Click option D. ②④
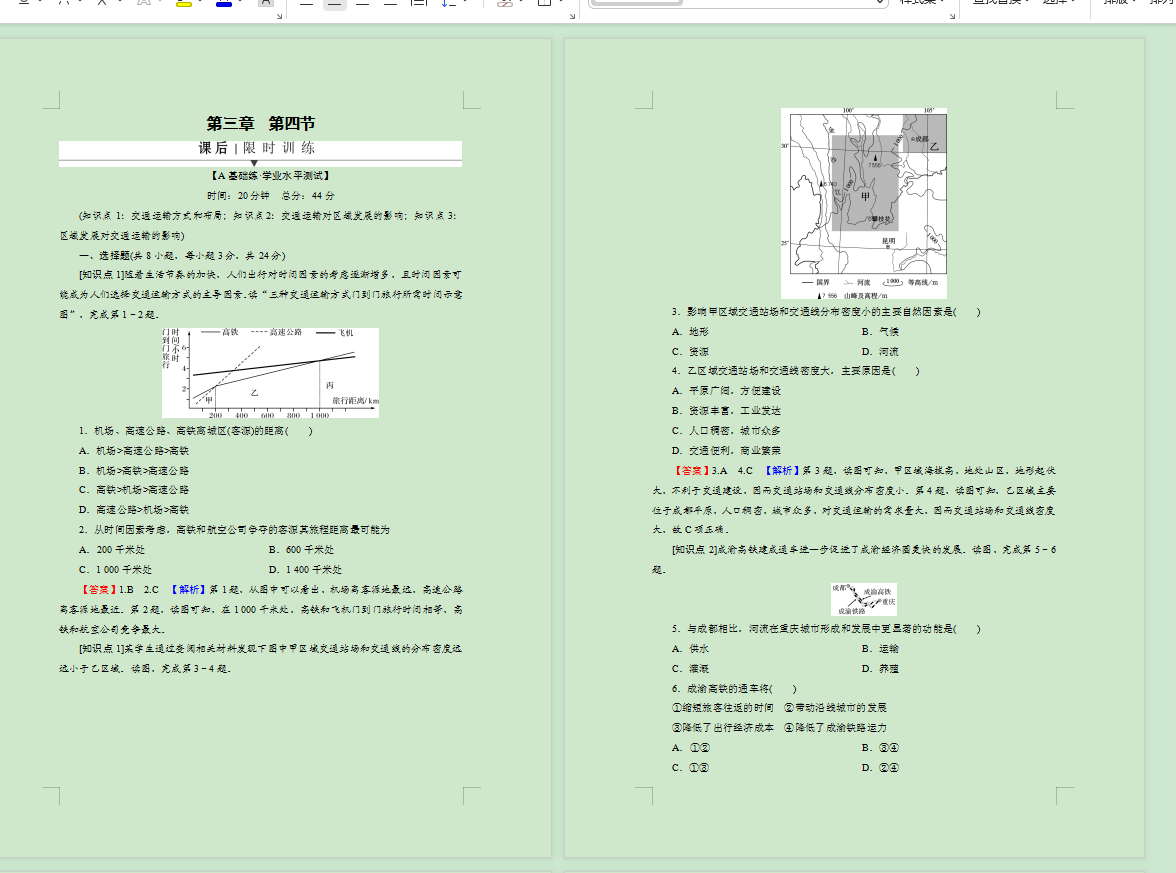The image size is (1176, 873). coord(880,768)
